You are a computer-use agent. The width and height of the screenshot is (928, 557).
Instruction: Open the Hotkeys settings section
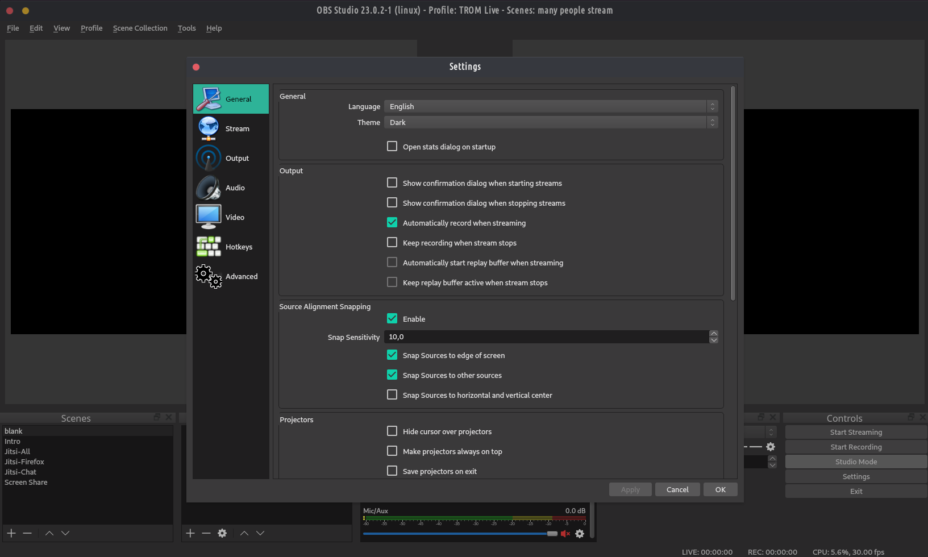[230, 247]
